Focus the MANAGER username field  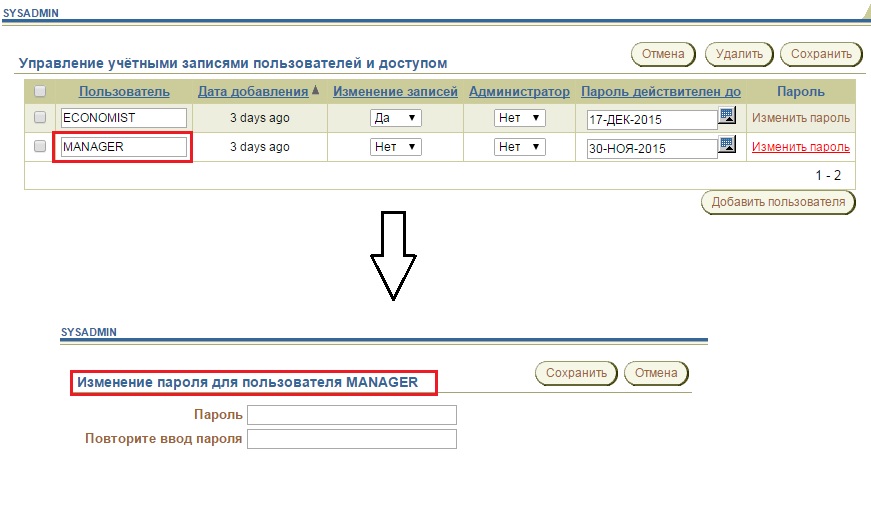(x=123, y=147)
